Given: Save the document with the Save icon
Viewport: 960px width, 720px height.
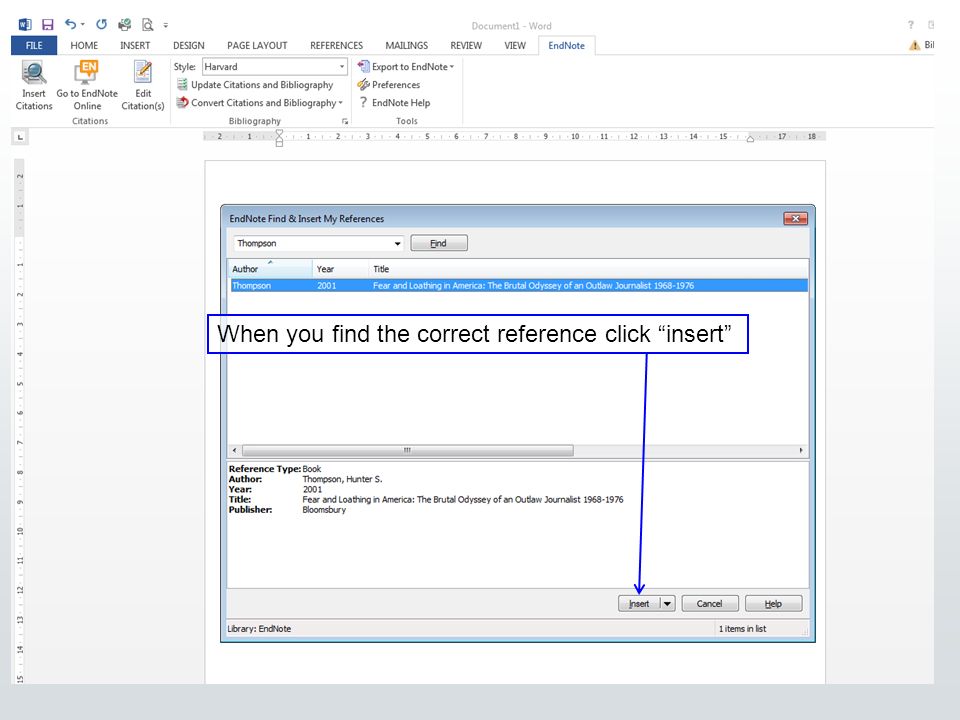Looking at the screenshot, I should (x=48, y=24).
